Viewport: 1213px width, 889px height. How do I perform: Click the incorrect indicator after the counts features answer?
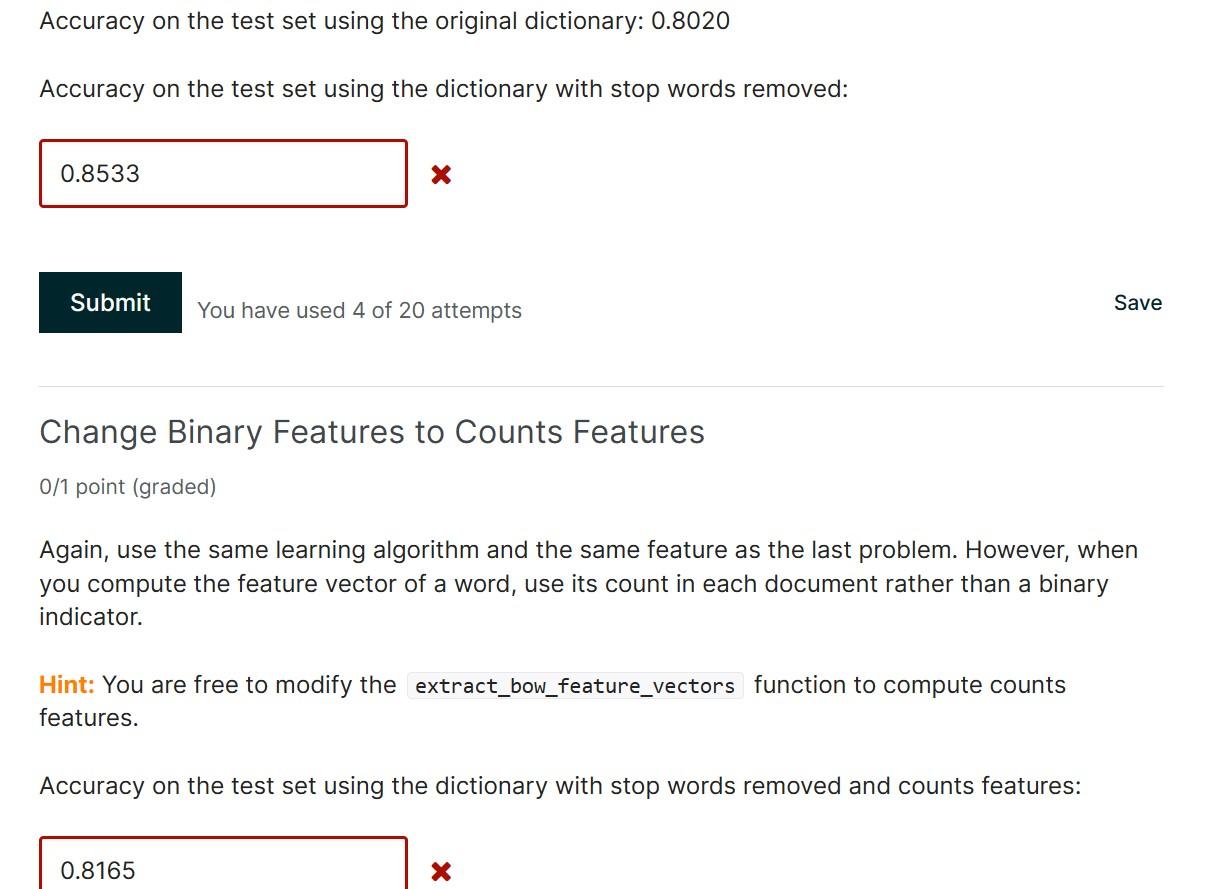(441, 871)
